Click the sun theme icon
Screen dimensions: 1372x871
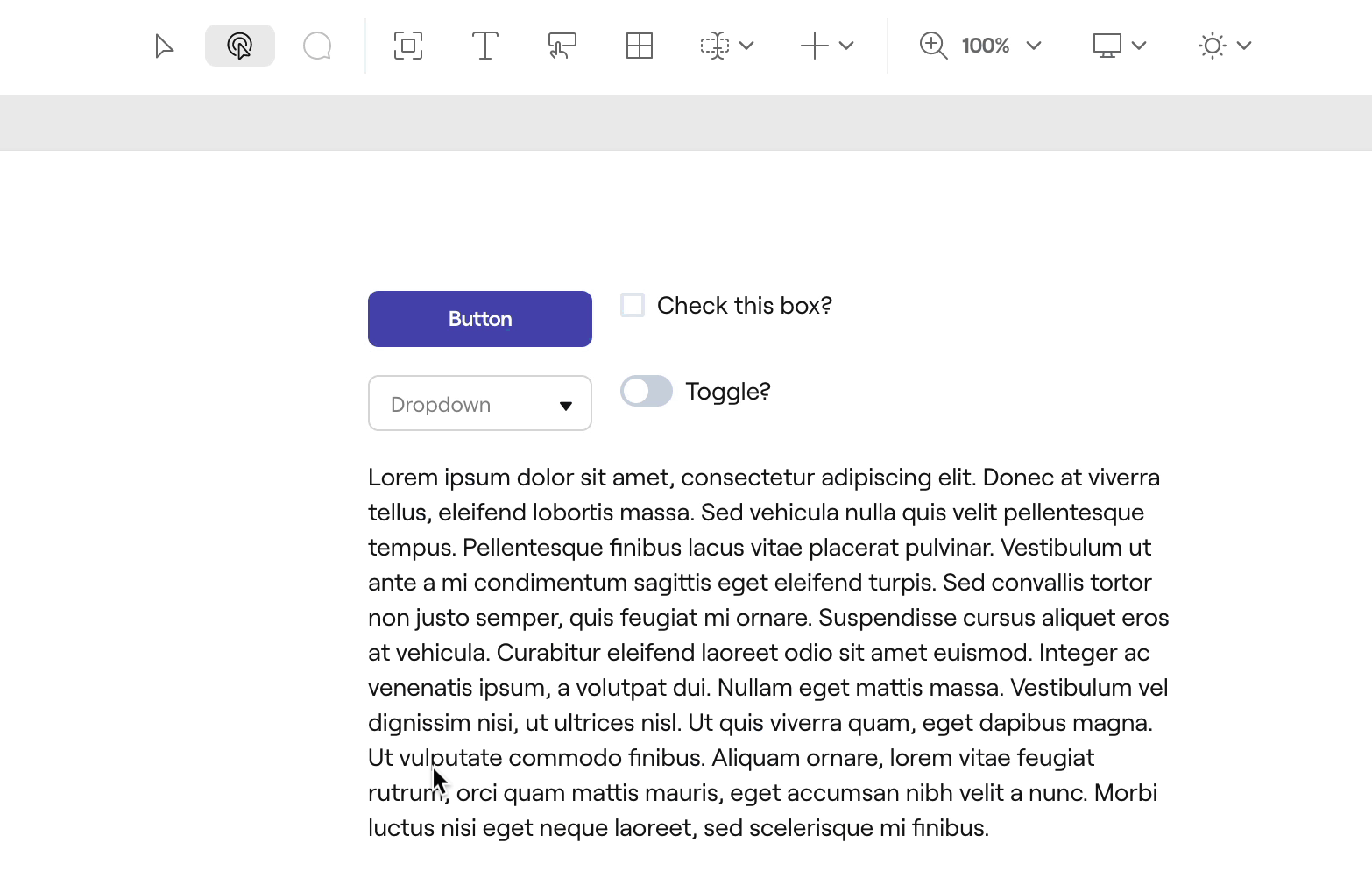[1213, 46]
